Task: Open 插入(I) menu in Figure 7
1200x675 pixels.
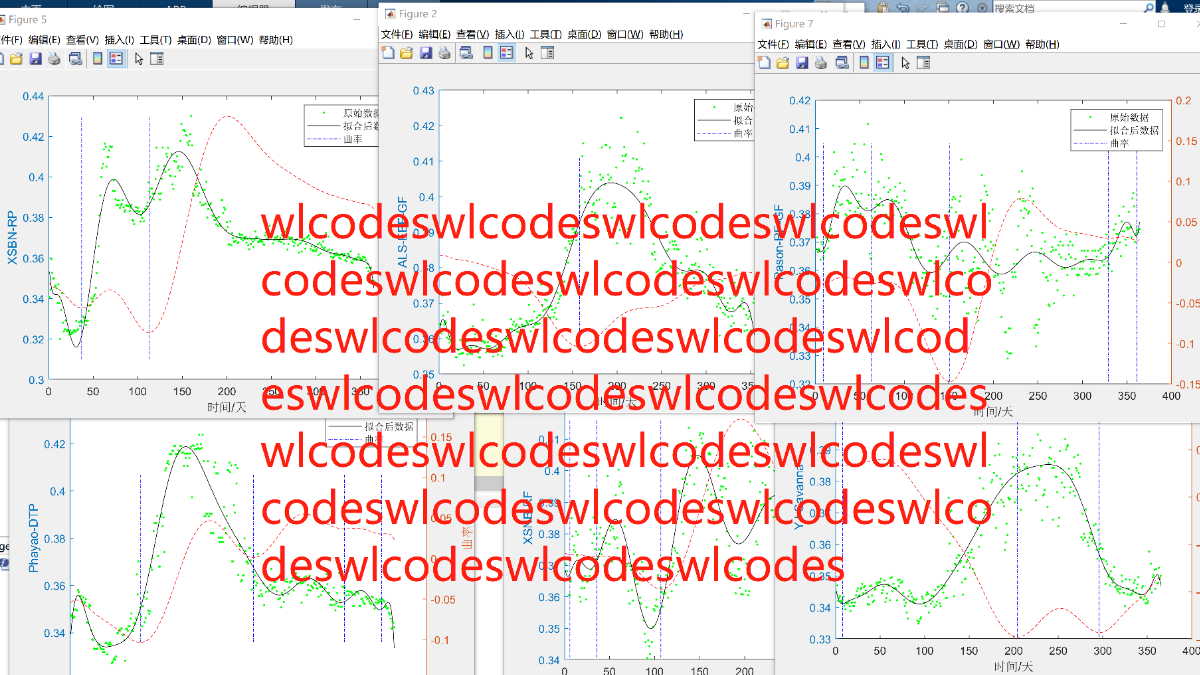Action: (x=886, y=45)
